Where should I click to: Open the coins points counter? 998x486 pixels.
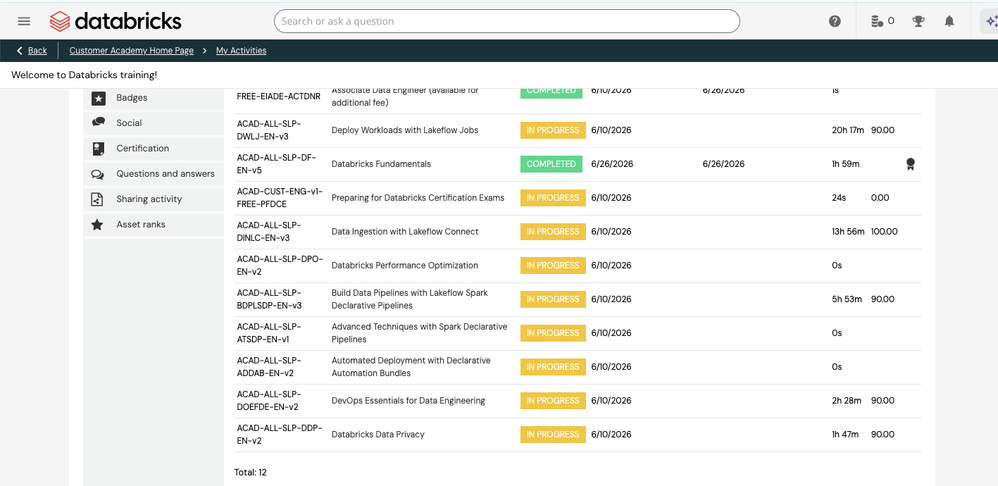coord(882,21)
